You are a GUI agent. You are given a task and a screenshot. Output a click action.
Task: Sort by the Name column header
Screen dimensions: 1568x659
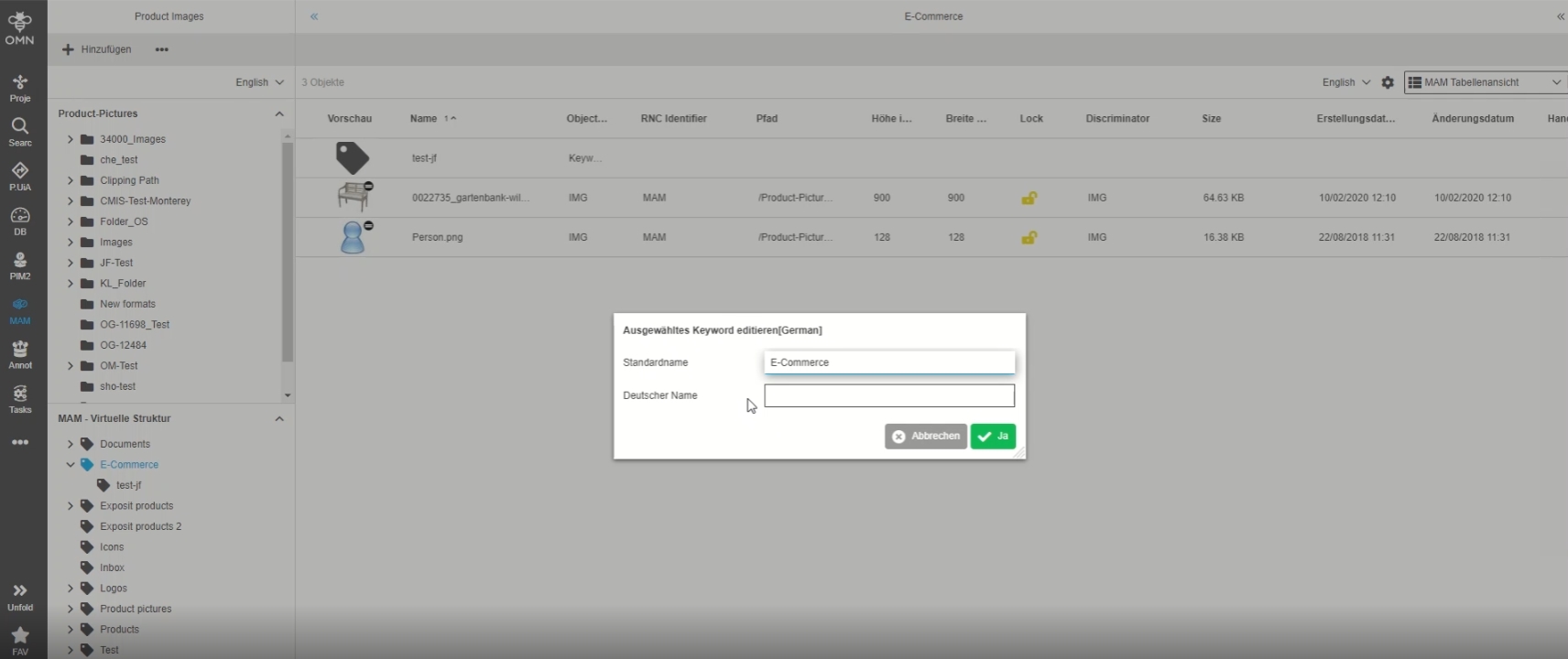(424, 118)
